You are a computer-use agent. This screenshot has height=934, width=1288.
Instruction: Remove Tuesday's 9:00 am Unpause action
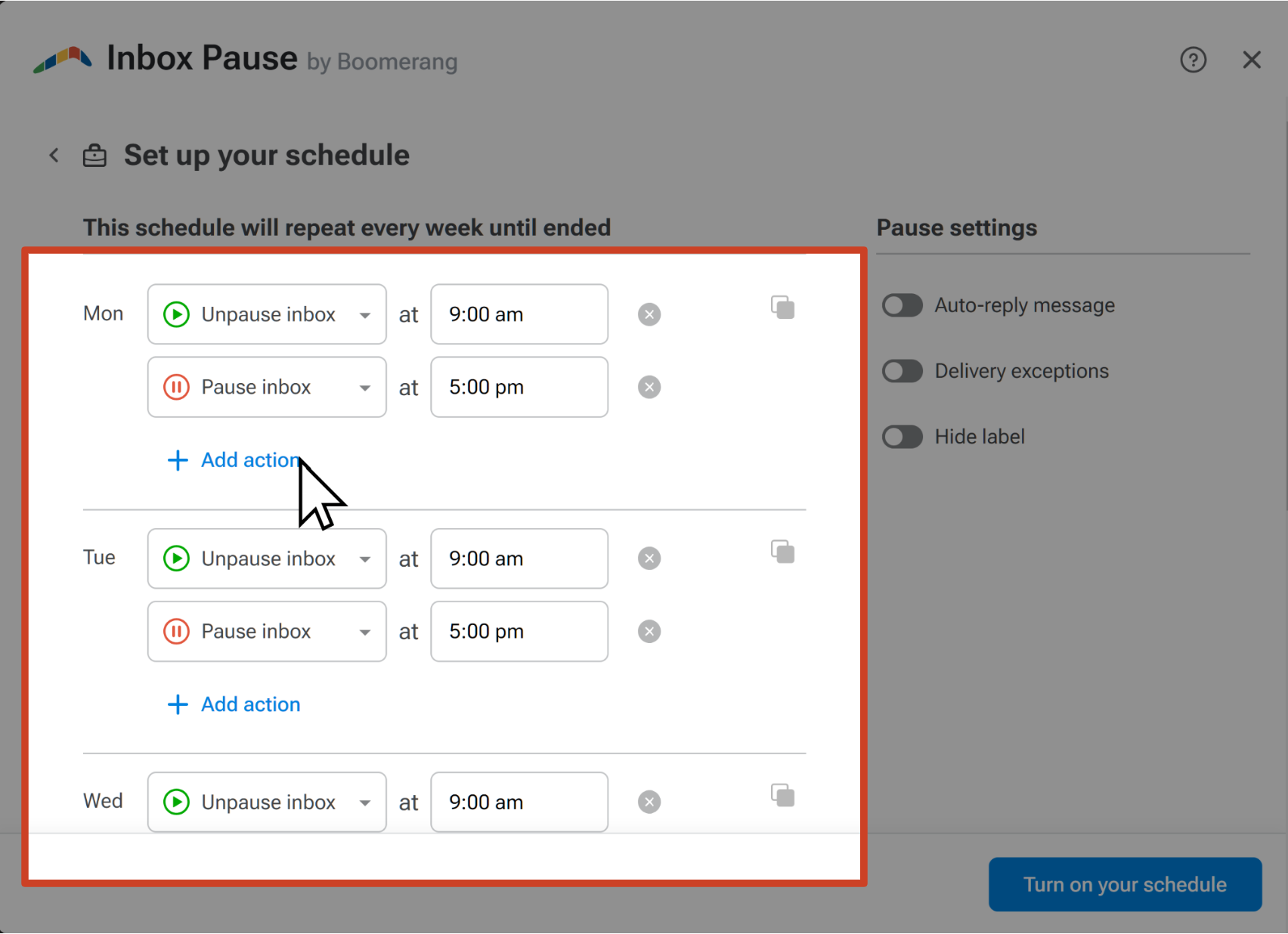[649, 558]
